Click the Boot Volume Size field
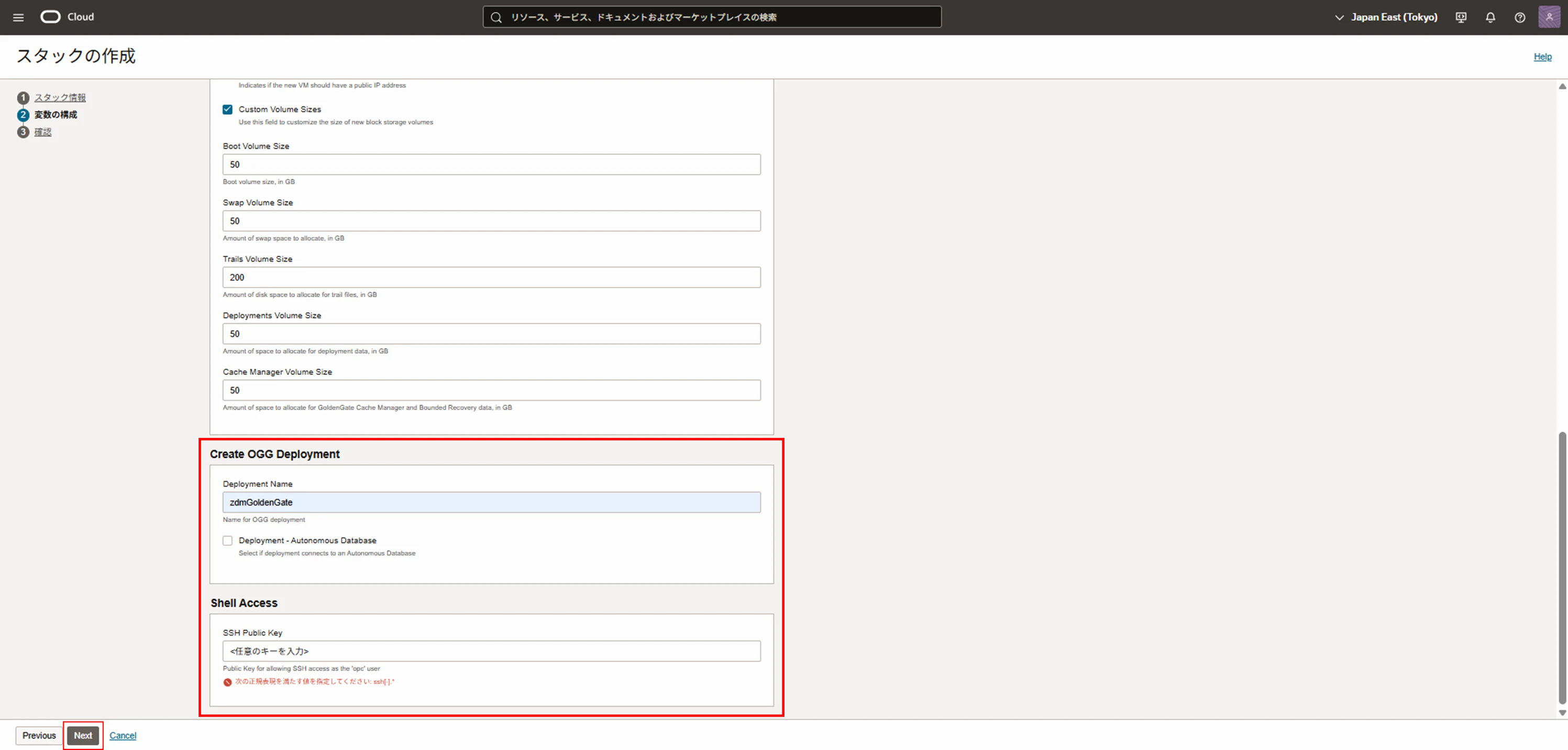 (x=491, y=164)
